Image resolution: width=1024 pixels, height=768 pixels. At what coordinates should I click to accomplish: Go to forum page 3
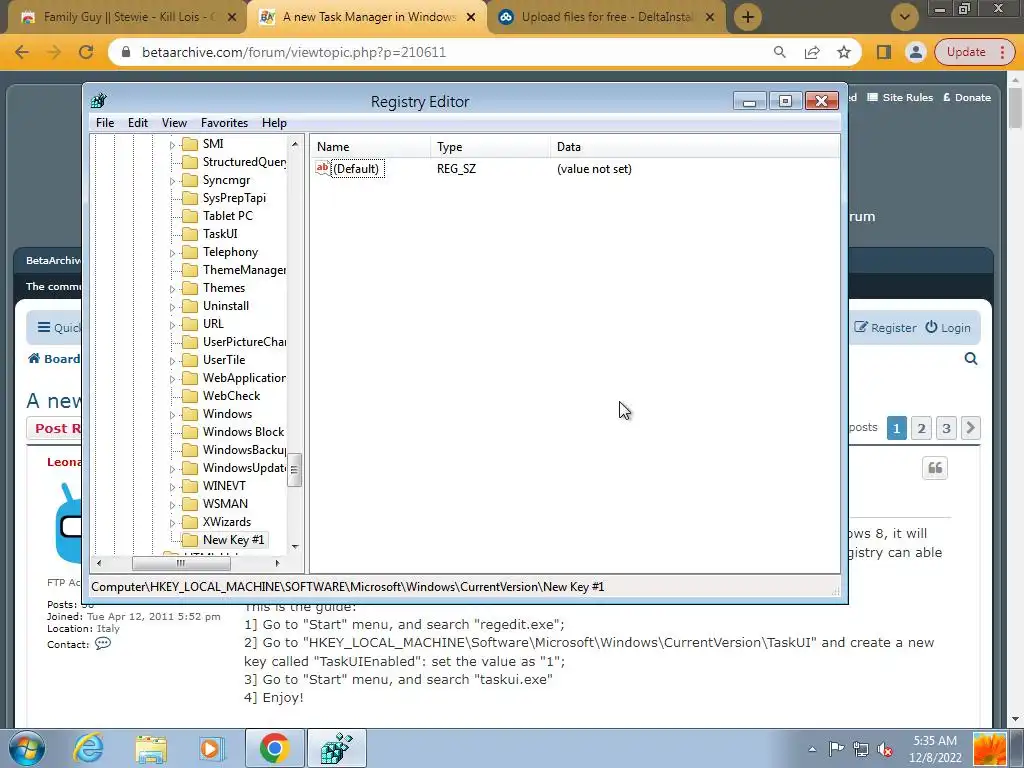(946, 428)
